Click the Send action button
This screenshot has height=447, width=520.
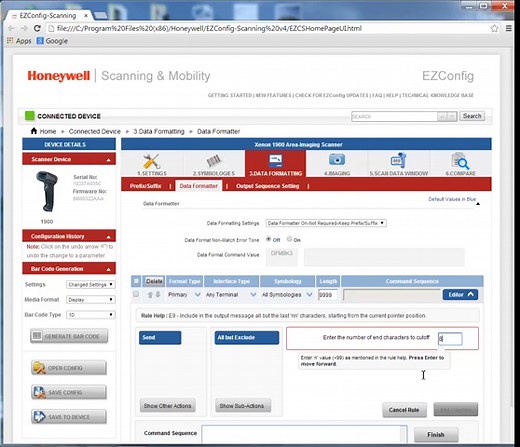coord(160,337)
